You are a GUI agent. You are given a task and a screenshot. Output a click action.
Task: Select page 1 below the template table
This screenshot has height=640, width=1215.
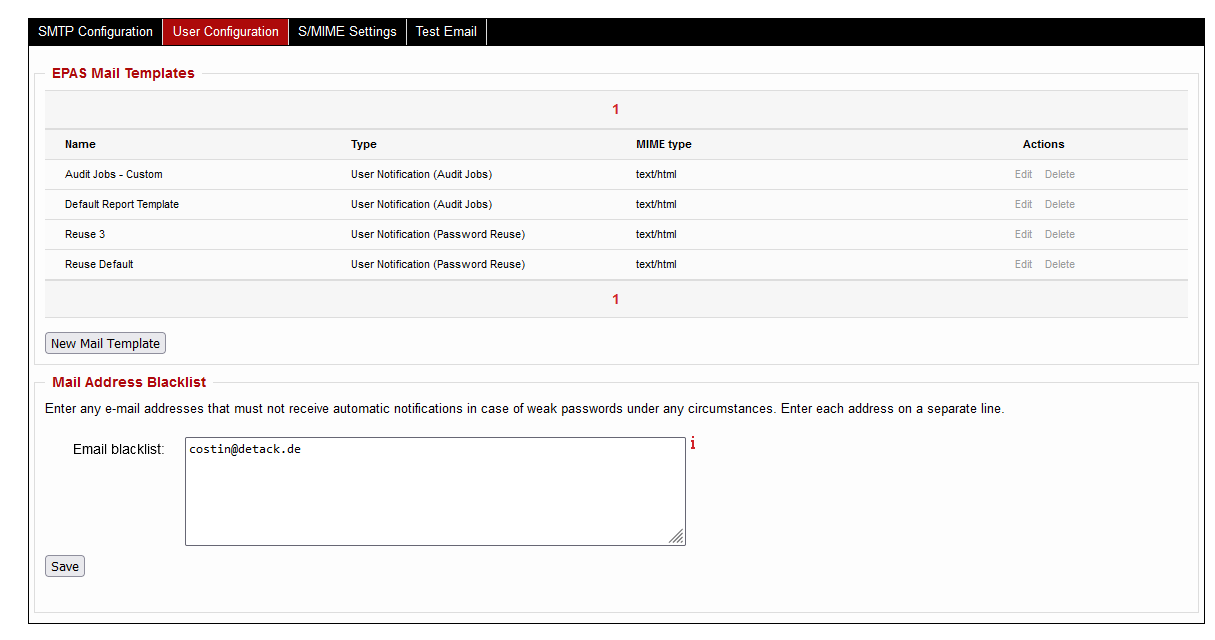click(615, 298)
